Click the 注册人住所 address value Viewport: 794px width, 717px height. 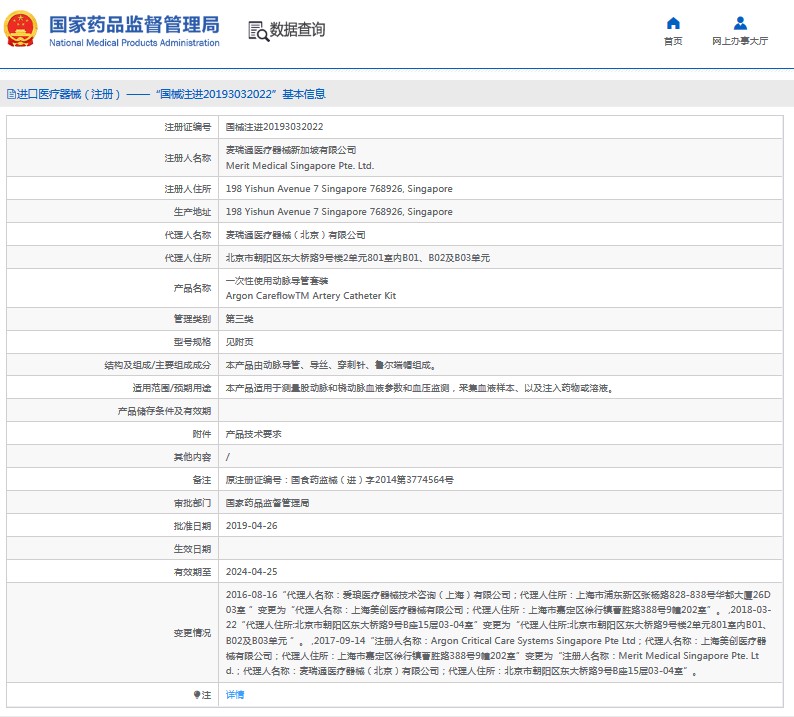339,188
